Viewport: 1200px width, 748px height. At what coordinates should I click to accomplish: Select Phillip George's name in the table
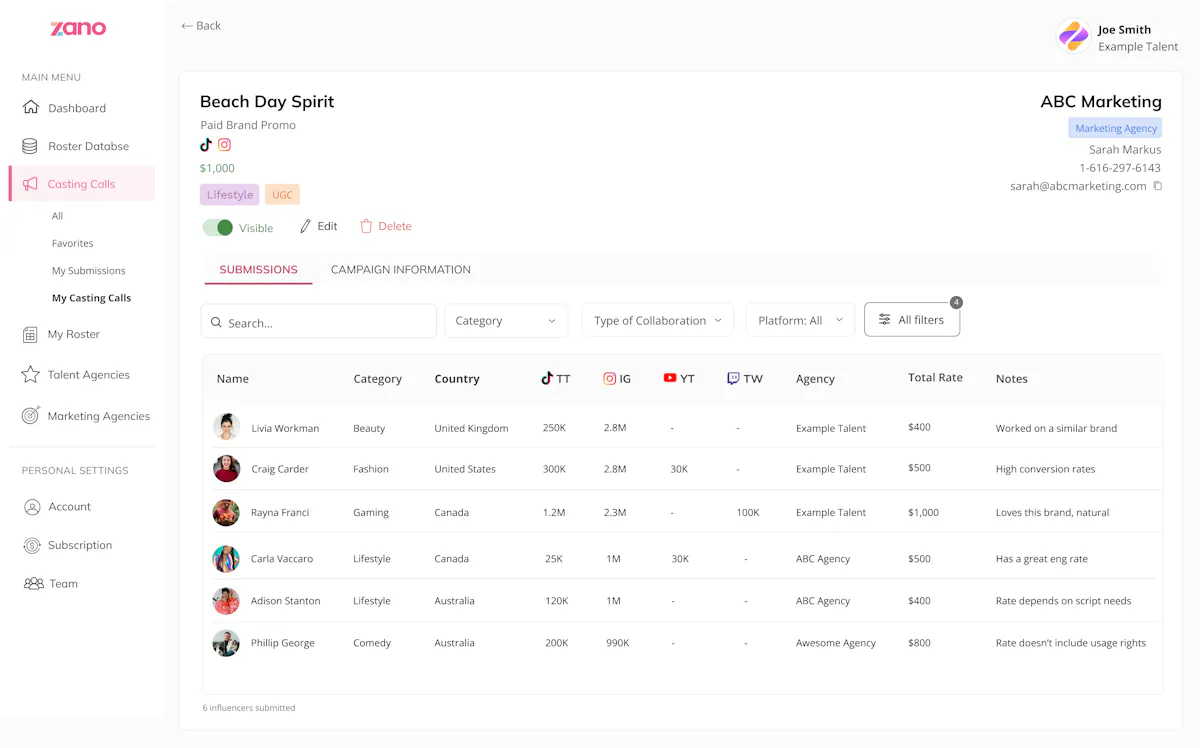point(283,643)
